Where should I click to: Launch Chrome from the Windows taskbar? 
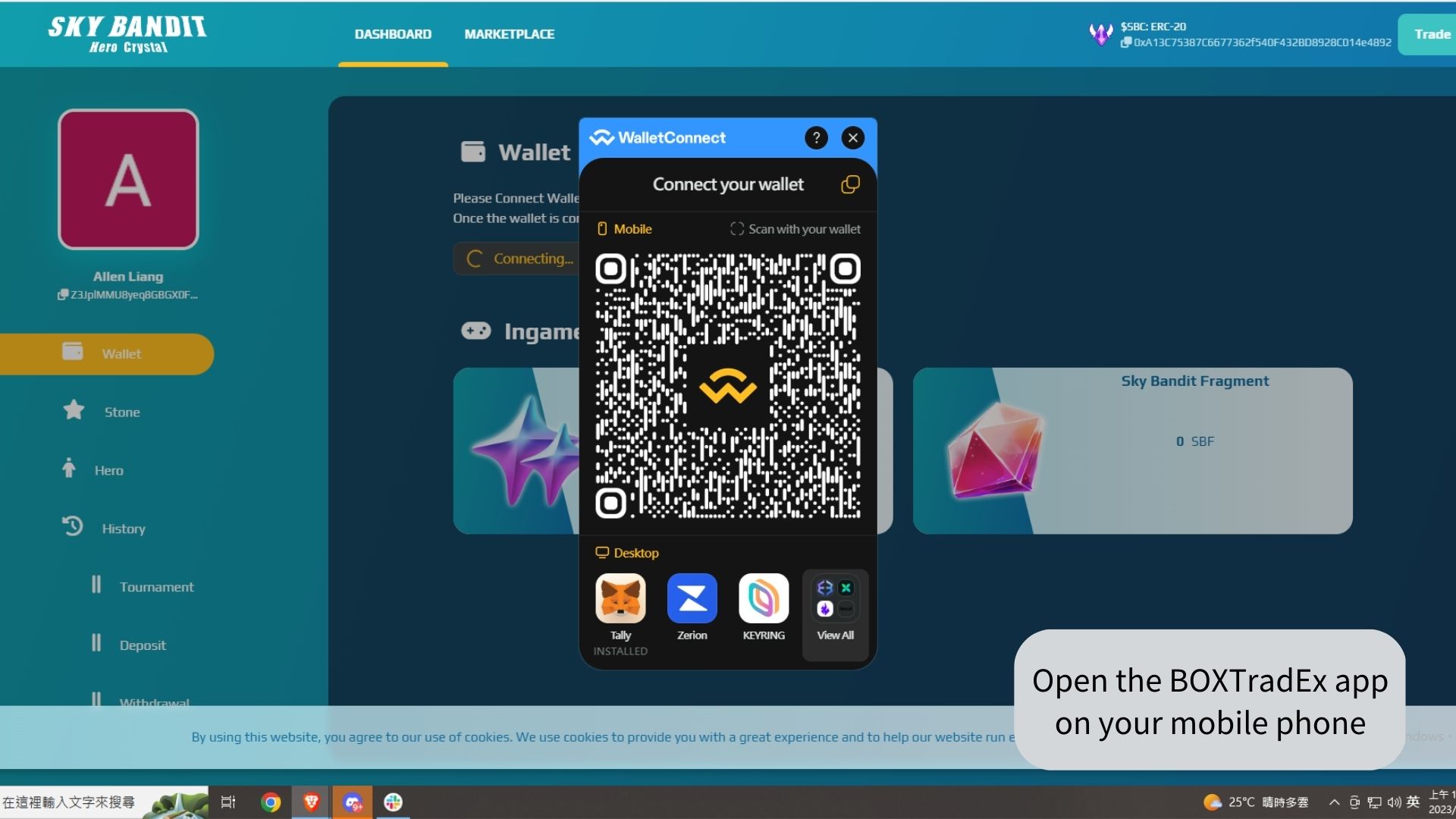coord(271,802)
